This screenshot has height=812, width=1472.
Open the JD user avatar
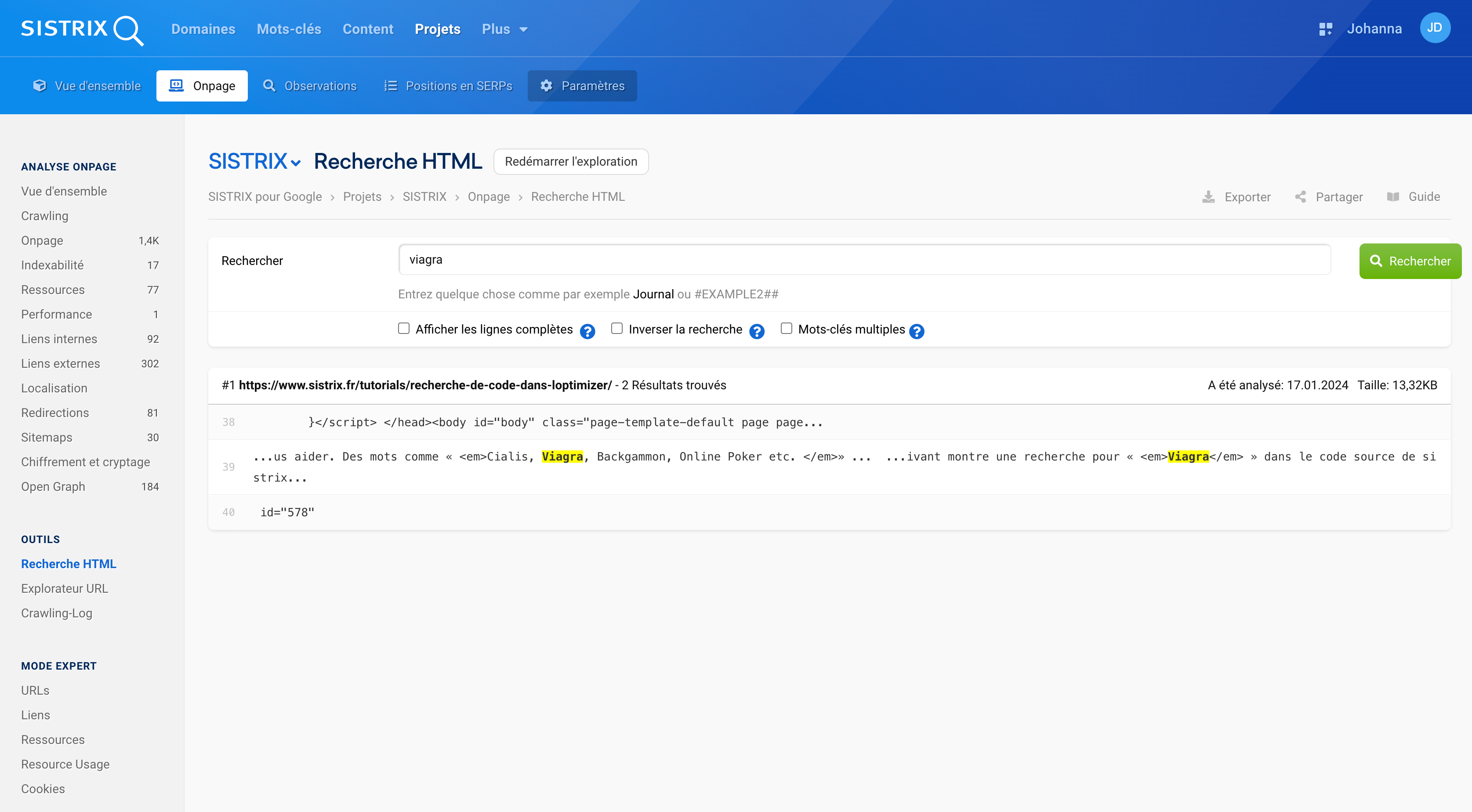1434,28
